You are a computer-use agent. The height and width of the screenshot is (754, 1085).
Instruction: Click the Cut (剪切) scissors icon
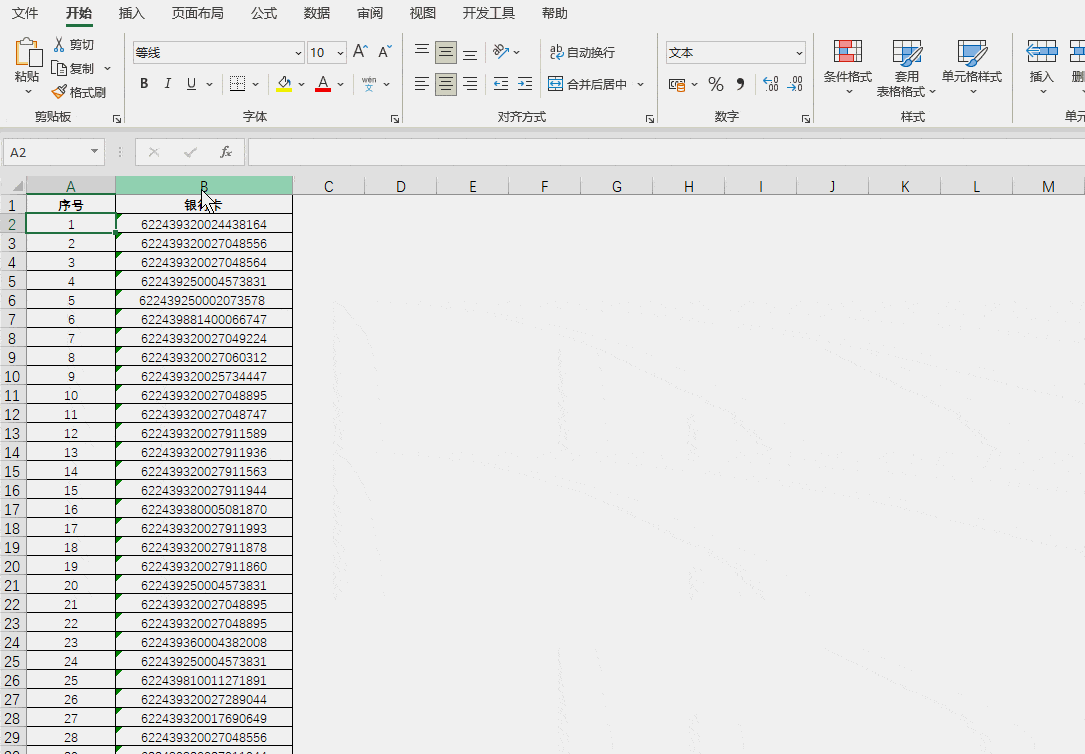[x=59, y=45]
